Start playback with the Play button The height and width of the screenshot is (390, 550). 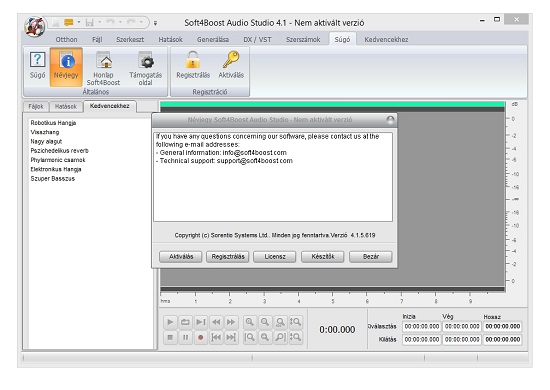[x=170, y=322]
